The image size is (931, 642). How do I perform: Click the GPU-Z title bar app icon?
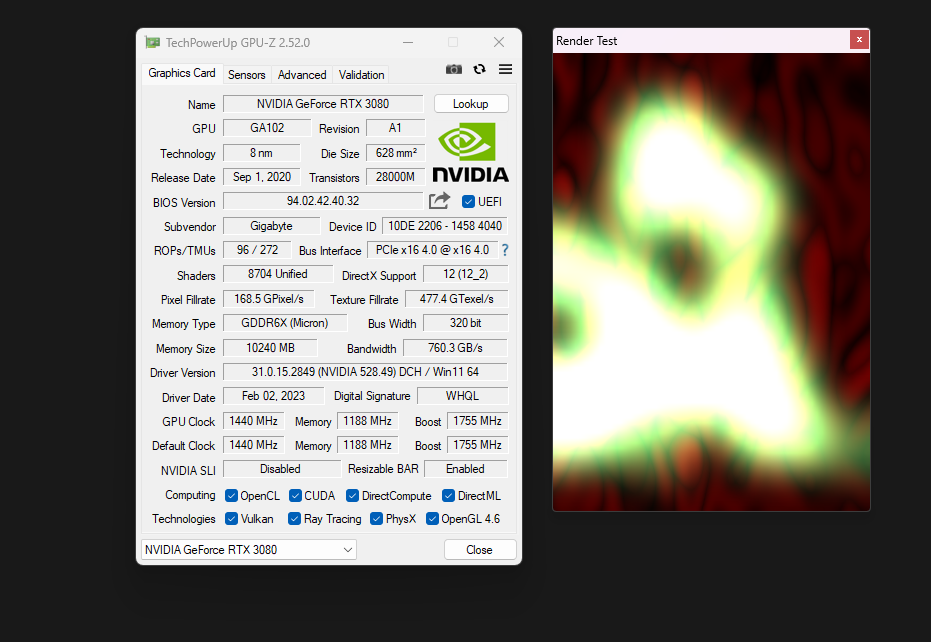(x=153, y=42)
